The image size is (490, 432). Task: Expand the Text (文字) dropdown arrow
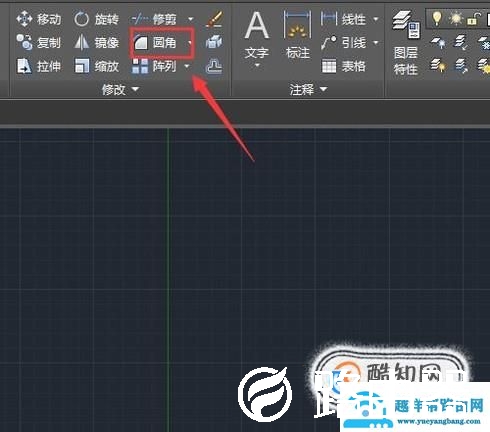257,65
